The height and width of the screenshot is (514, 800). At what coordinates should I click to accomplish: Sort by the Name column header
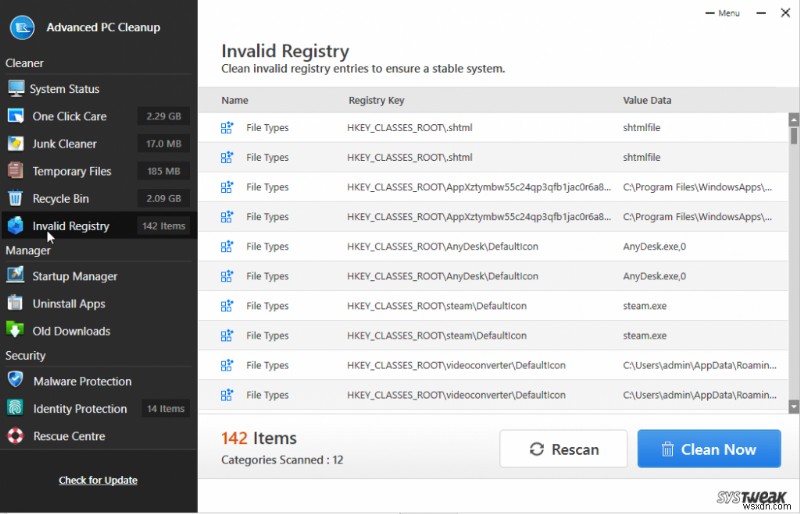tap(235, 101)
